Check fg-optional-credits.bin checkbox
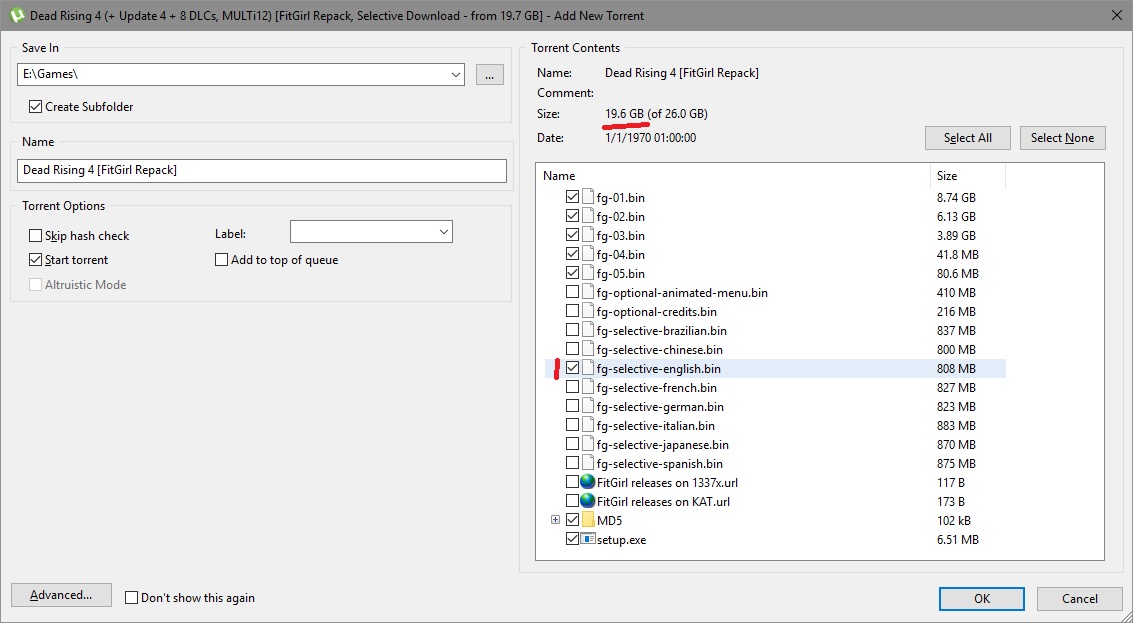Screen dimensions: 1133x623 572,312
